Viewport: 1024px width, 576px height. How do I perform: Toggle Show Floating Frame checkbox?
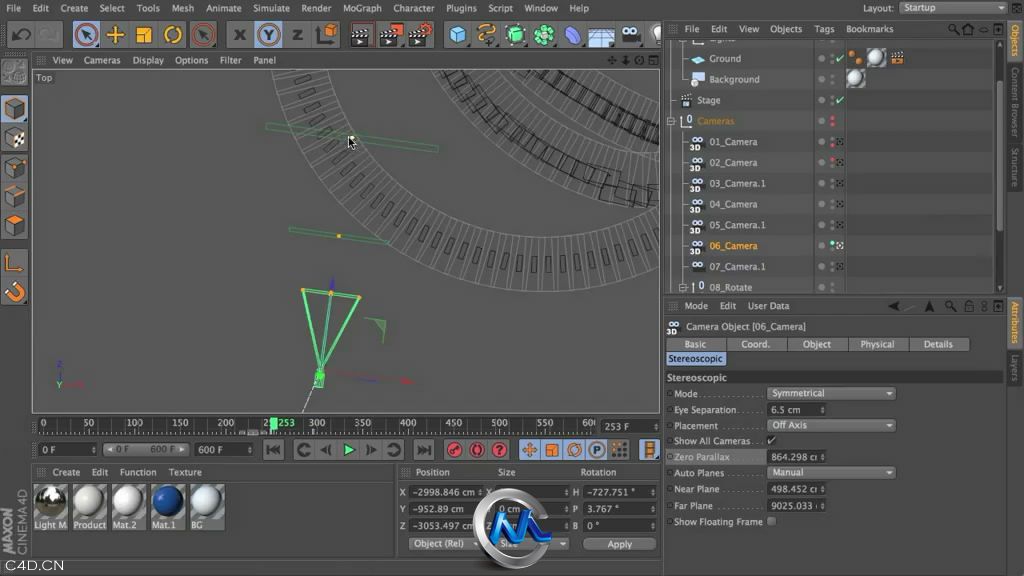point(772,522)
